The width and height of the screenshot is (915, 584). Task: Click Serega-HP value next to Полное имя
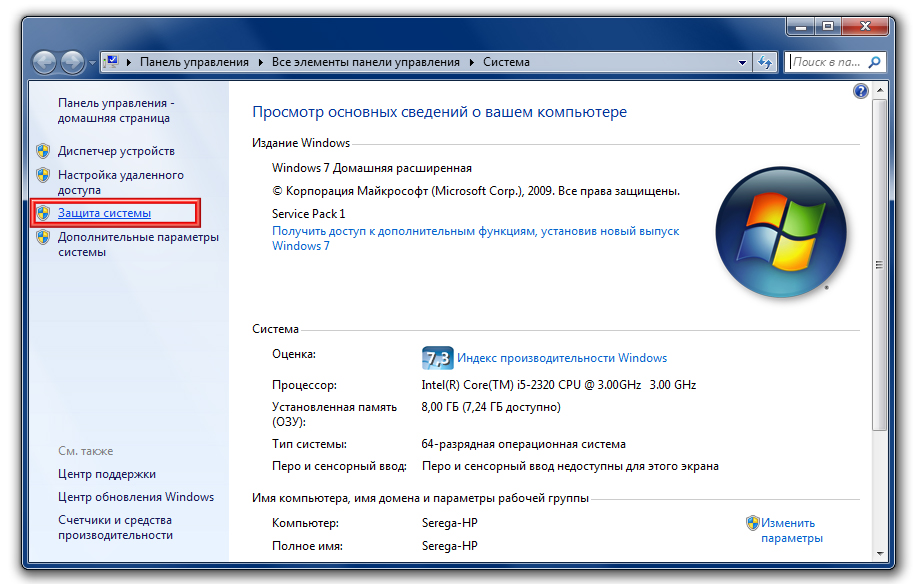pyautogui.click(x=449, y=546)
